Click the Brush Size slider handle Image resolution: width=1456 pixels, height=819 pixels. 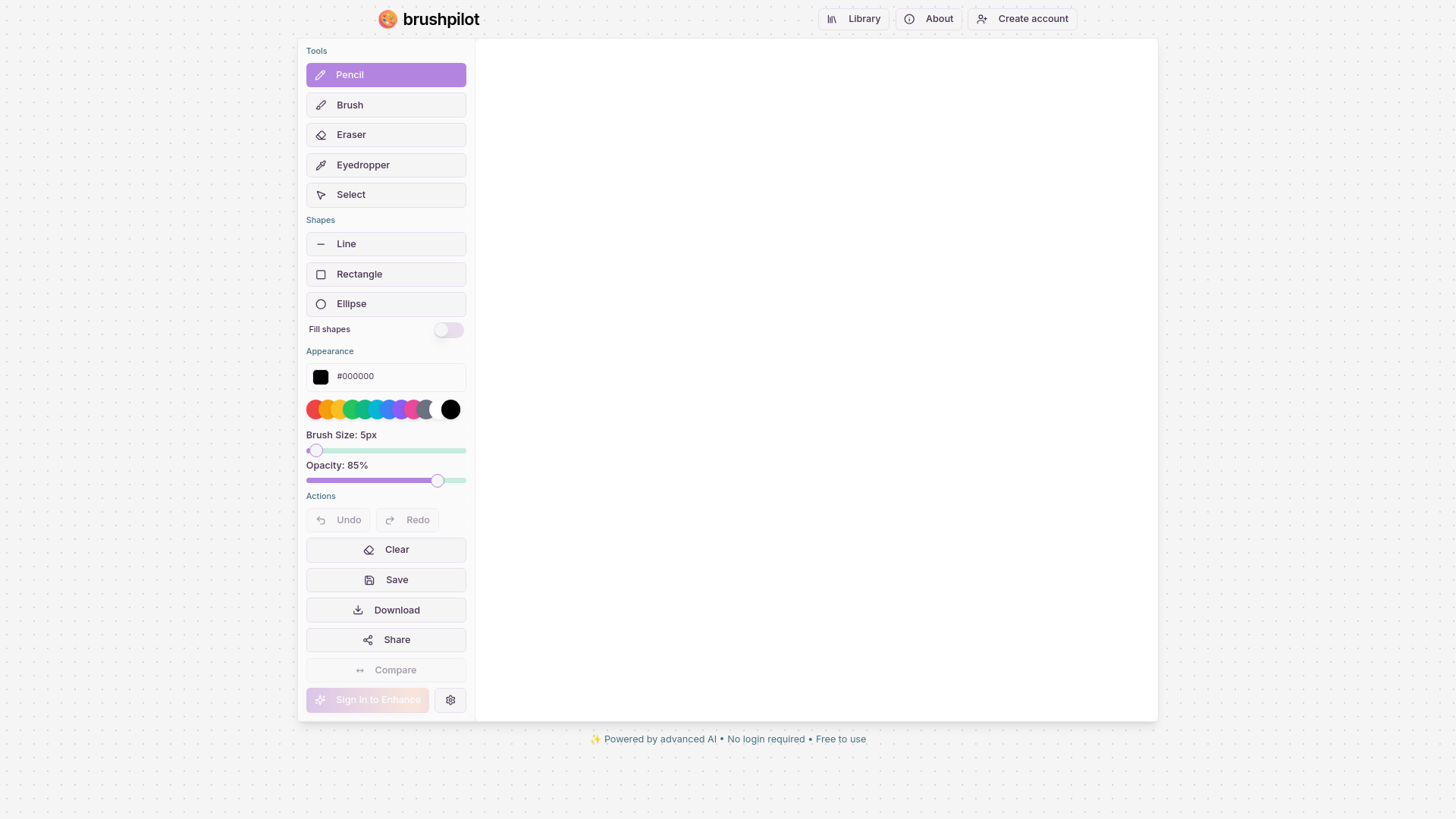coord(316,450)
